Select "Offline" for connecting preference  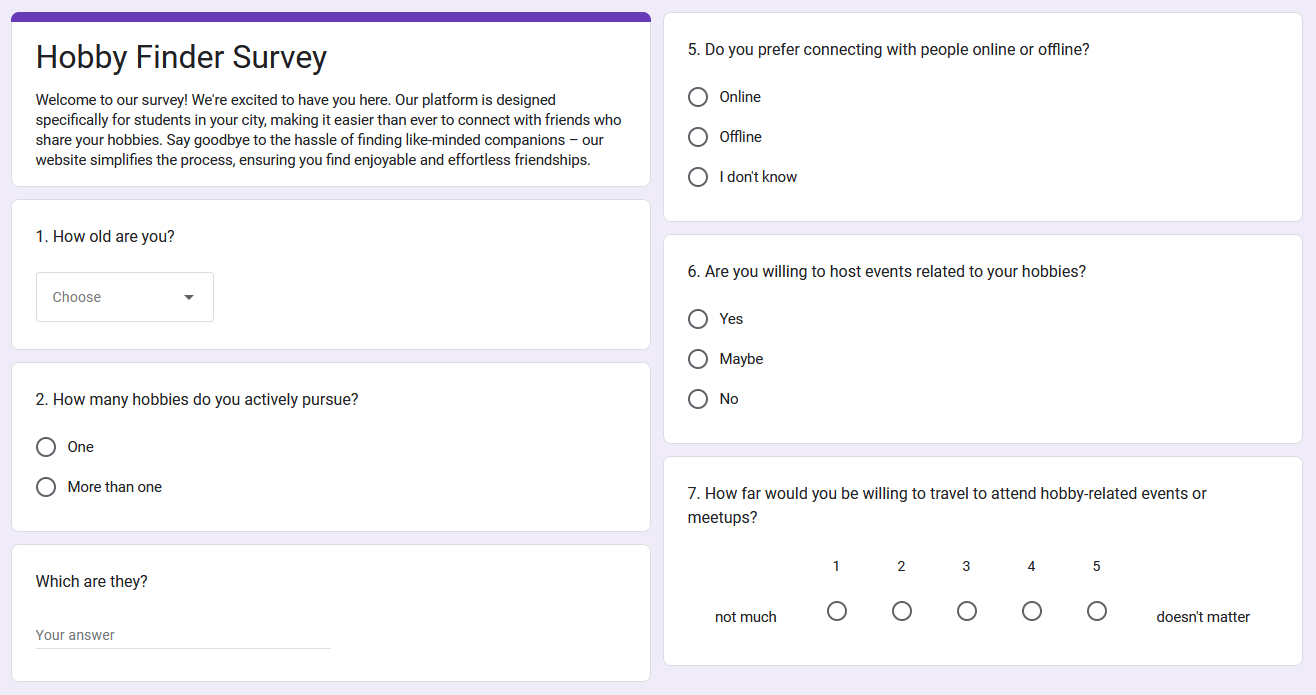pos(697,137)
